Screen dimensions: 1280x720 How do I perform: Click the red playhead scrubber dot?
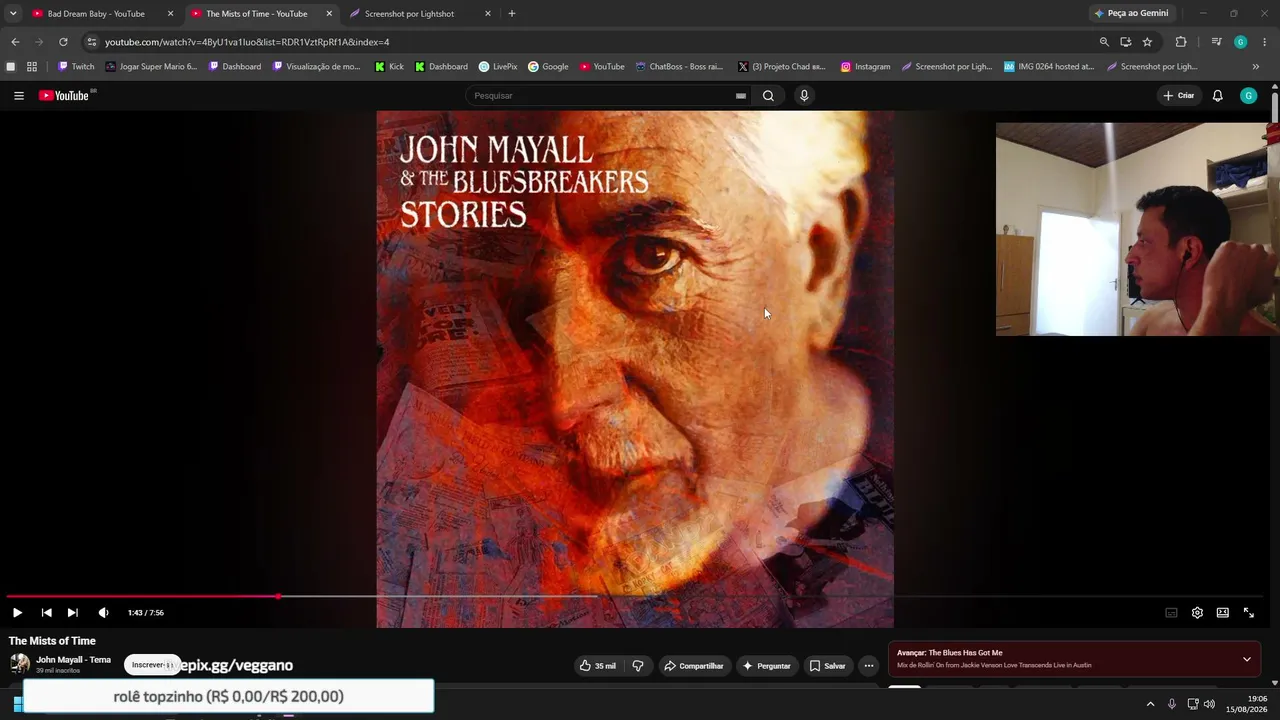(x=278, y=597)
